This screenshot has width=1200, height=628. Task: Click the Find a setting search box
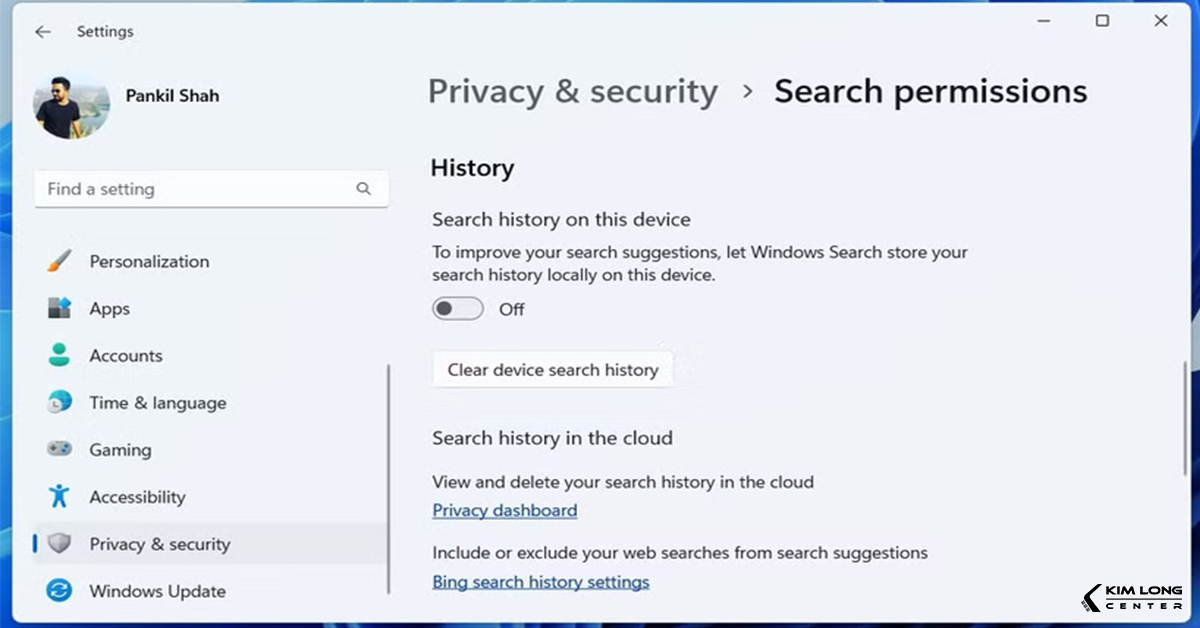coord(195,189)
